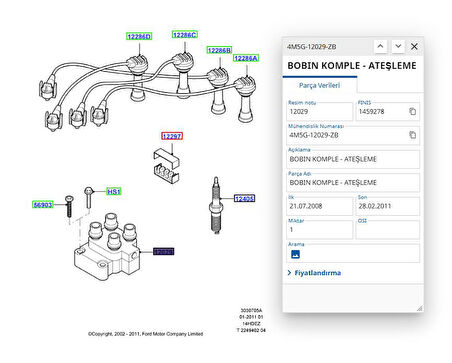The image size is (452, 363).
Task: Select part label 12286D in diagram
Action: (x=139, y=36)
